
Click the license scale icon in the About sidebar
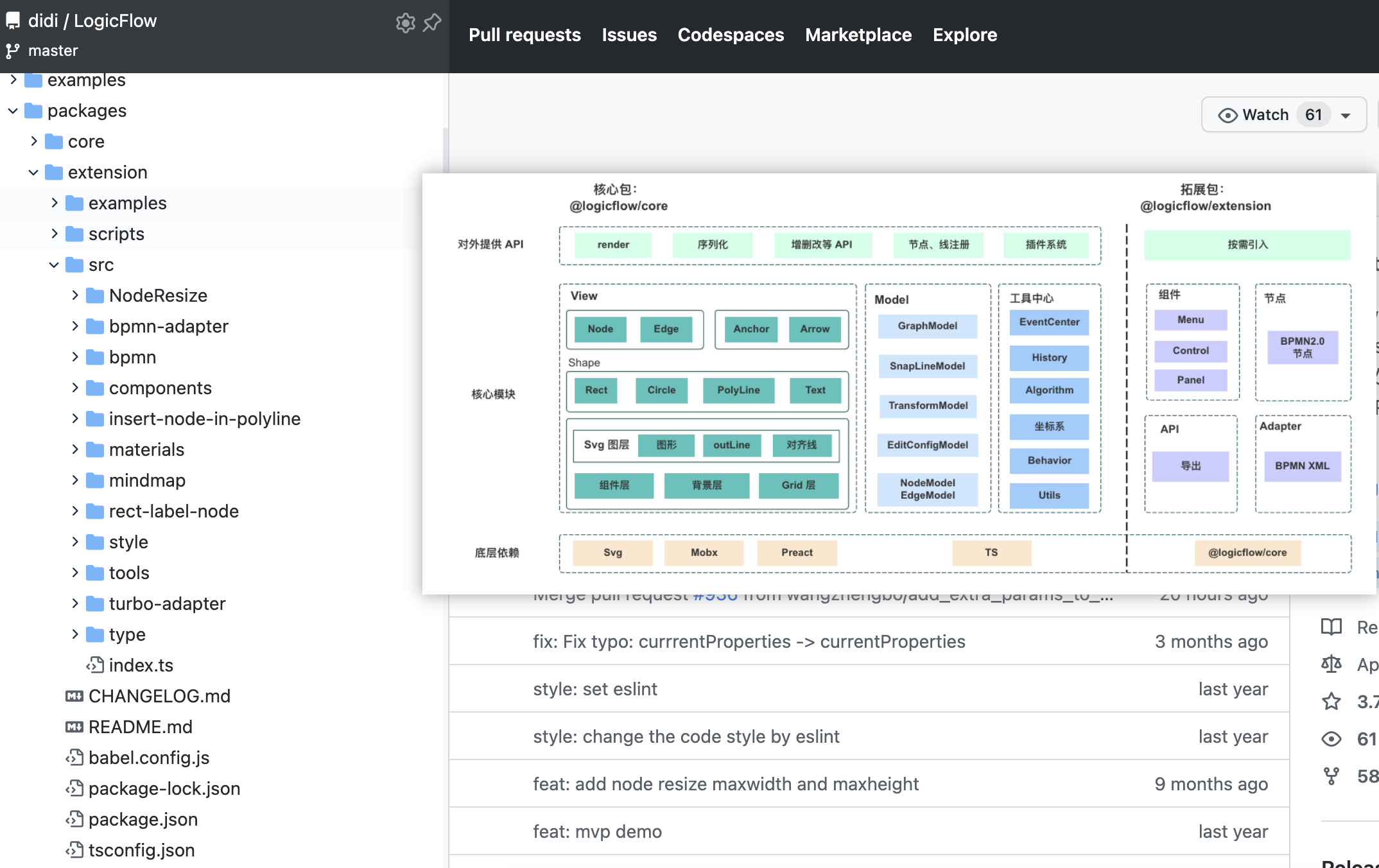pyautogui.click(x=1331, y=664)
